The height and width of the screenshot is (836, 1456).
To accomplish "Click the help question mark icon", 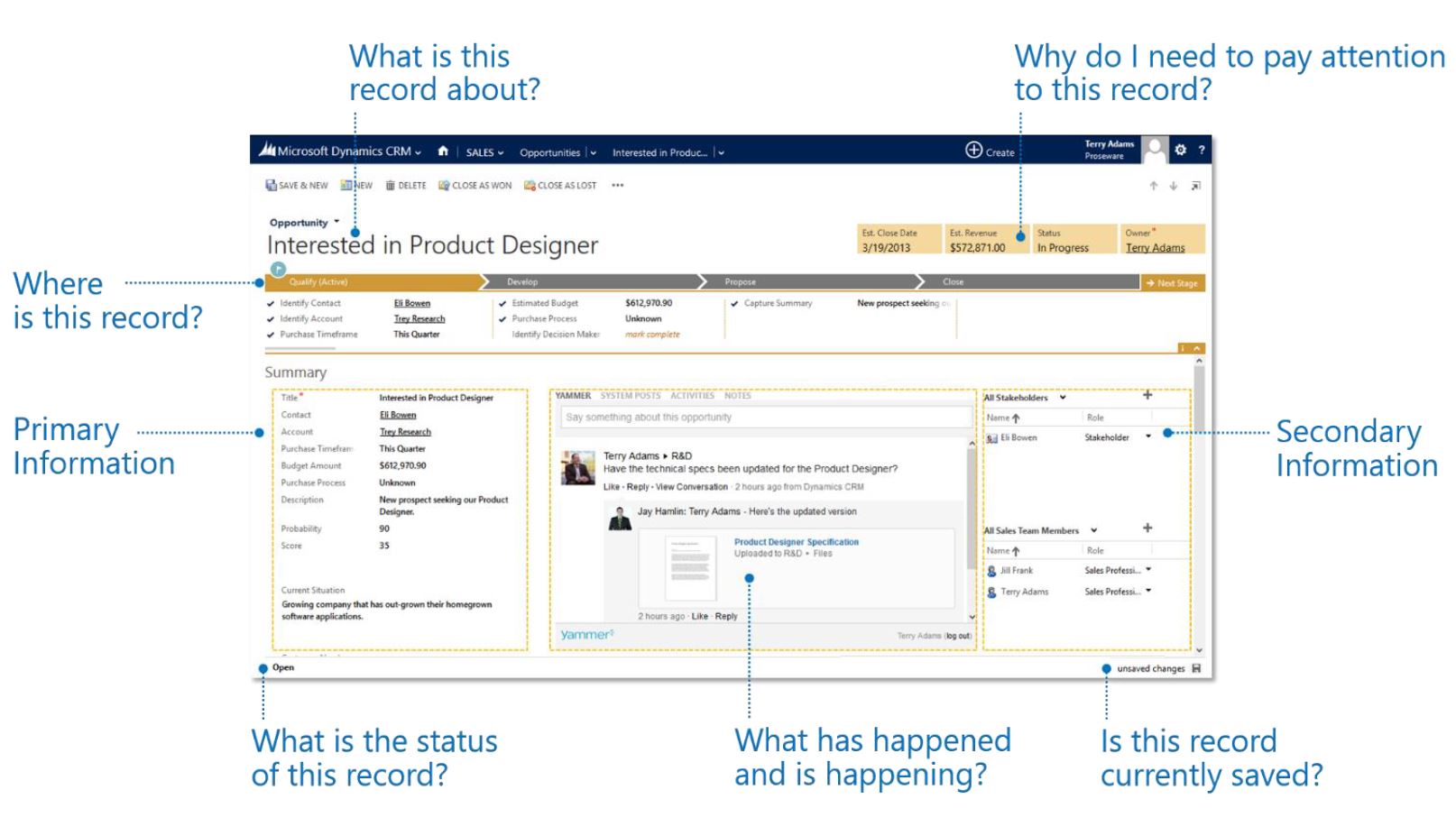I will coord(1202,150).
